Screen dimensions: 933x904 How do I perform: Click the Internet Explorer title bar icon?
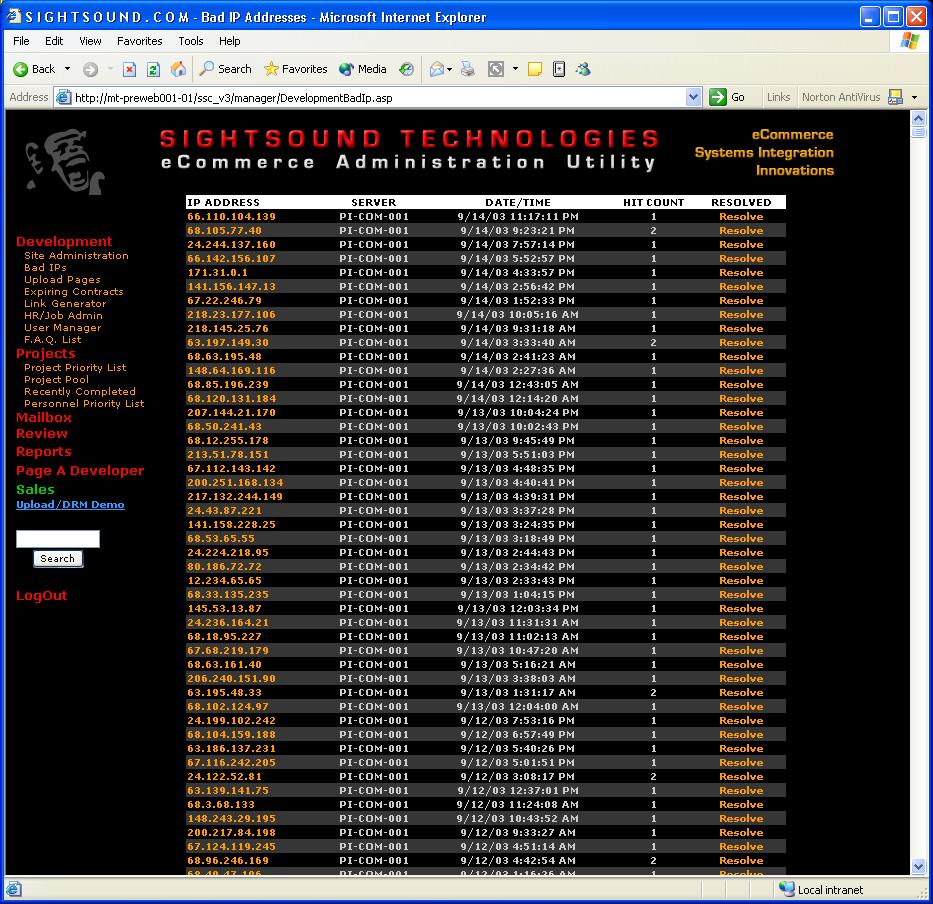[x=14, y=16]
